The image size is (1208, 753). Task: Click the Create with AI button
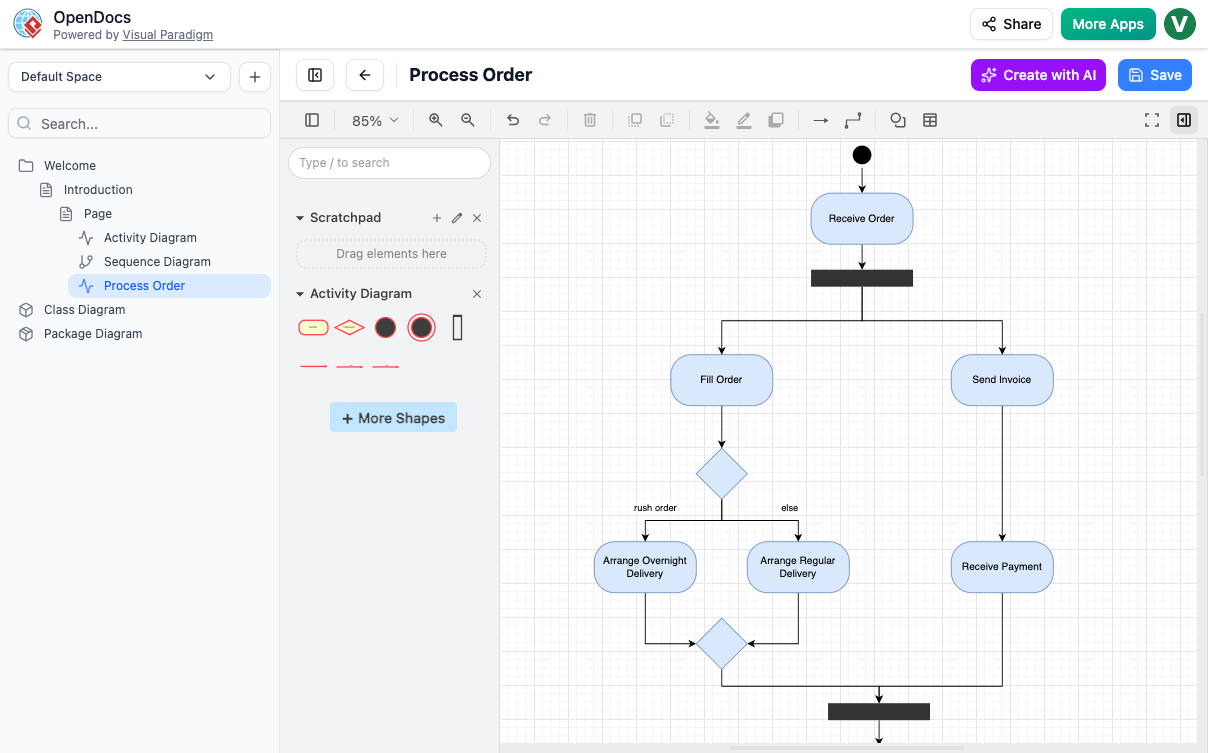[1038, 75]
